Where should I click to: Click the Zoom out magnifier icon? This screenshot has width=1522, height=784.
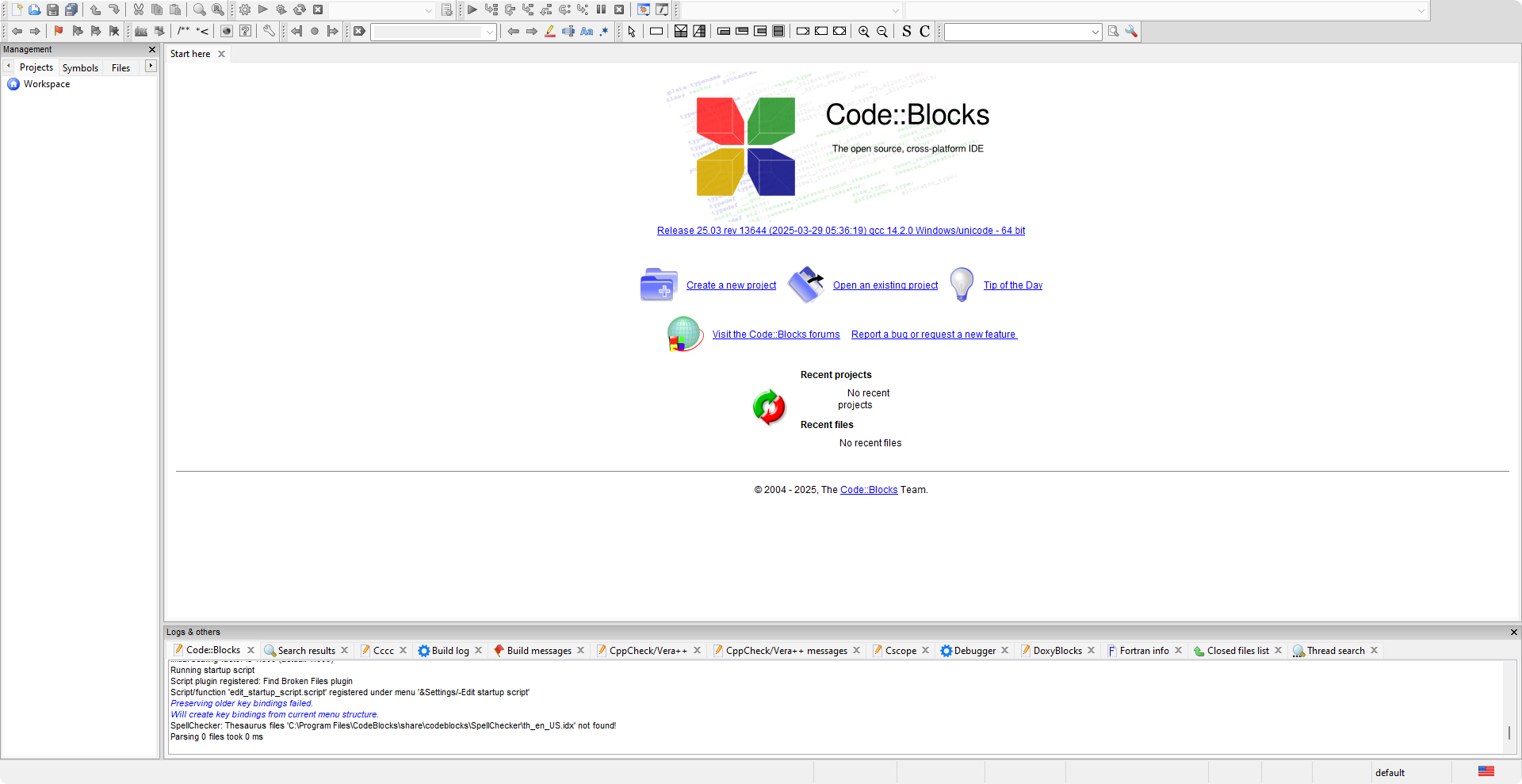[882, 31]
